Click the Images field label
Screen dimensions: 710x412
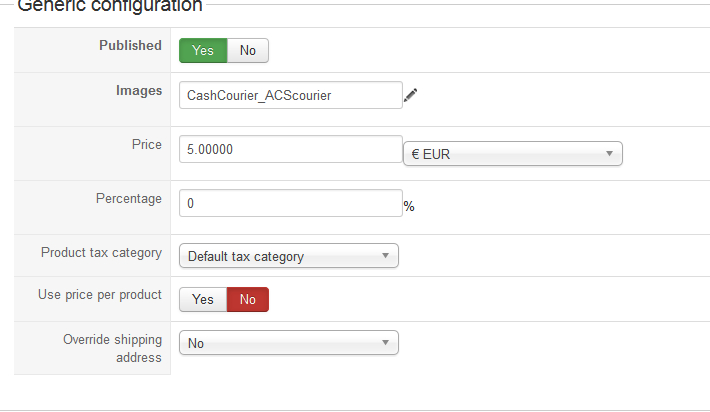point(139,91)
